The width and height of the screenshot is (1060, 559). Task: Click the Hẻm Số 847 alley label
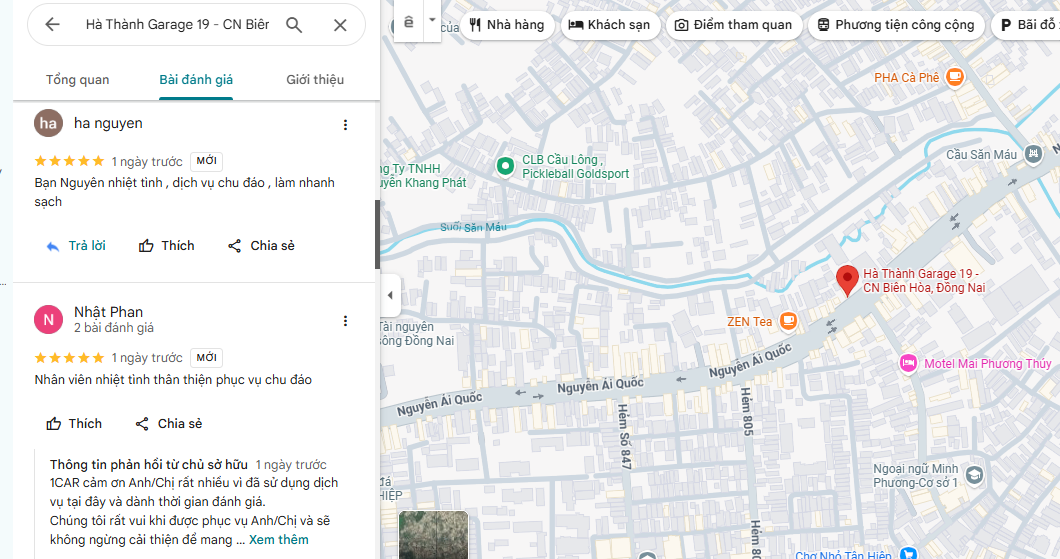click(x=624, y=437)
